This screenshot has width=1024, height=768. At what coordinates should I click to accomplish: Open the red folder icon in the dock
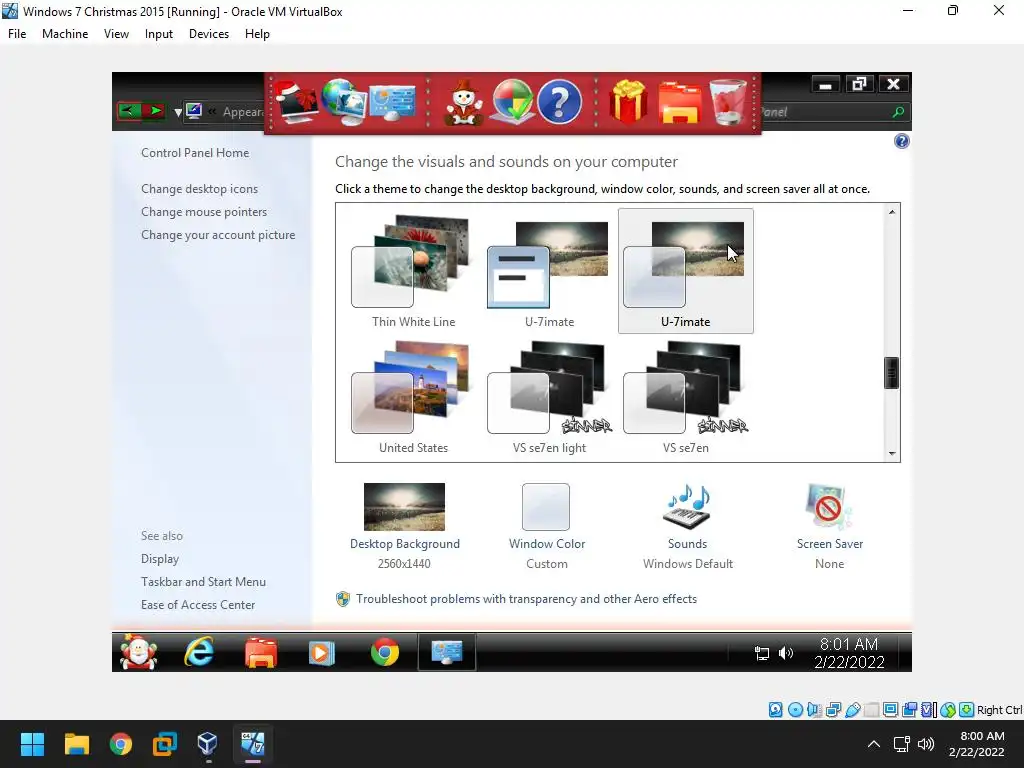coord(680,103)
